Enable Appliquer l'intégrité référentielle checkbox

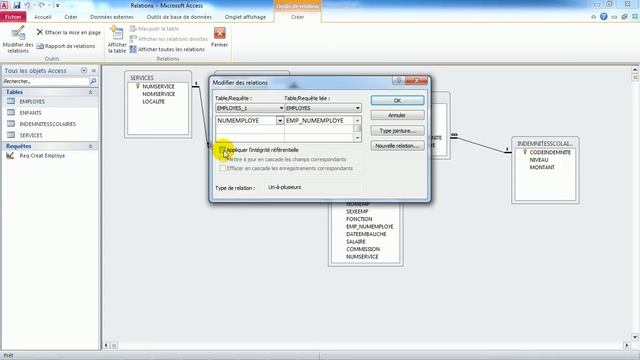pos(222,150)
